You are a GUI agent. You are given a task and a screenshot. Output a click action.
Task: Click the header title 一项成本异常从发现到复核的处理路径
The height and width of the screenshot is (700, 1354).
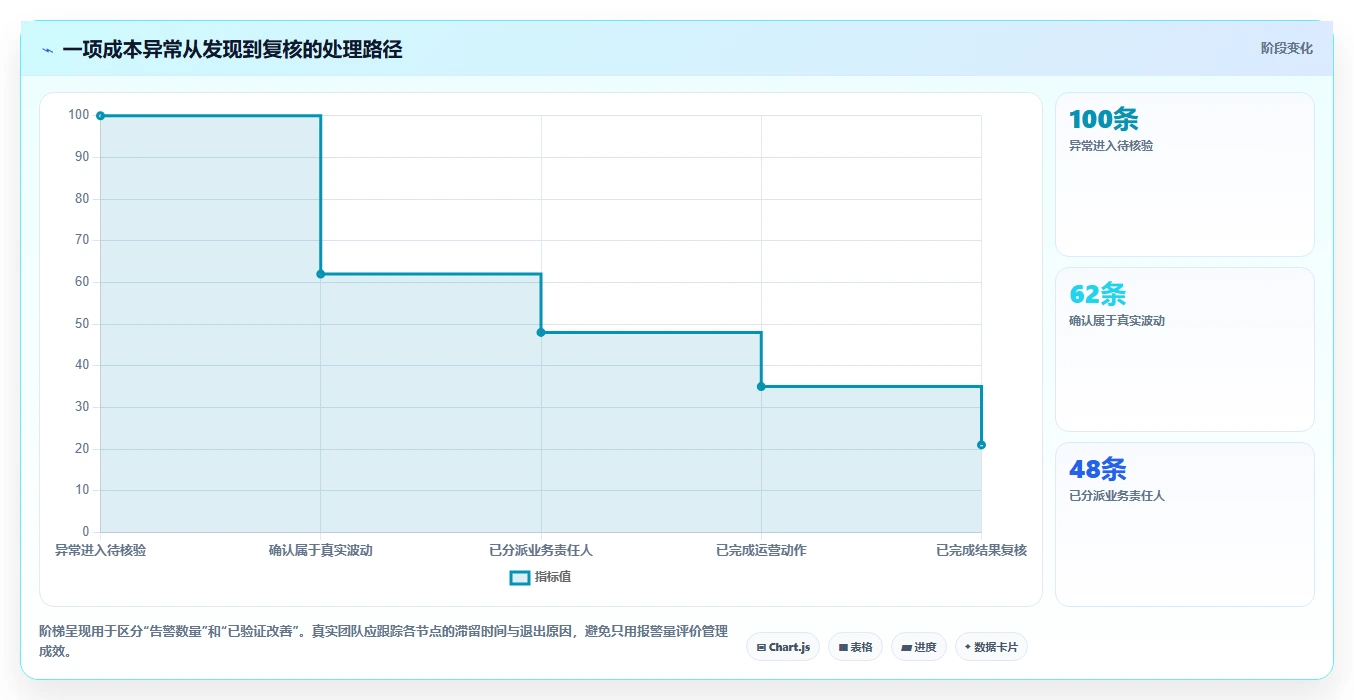(232, 49)
